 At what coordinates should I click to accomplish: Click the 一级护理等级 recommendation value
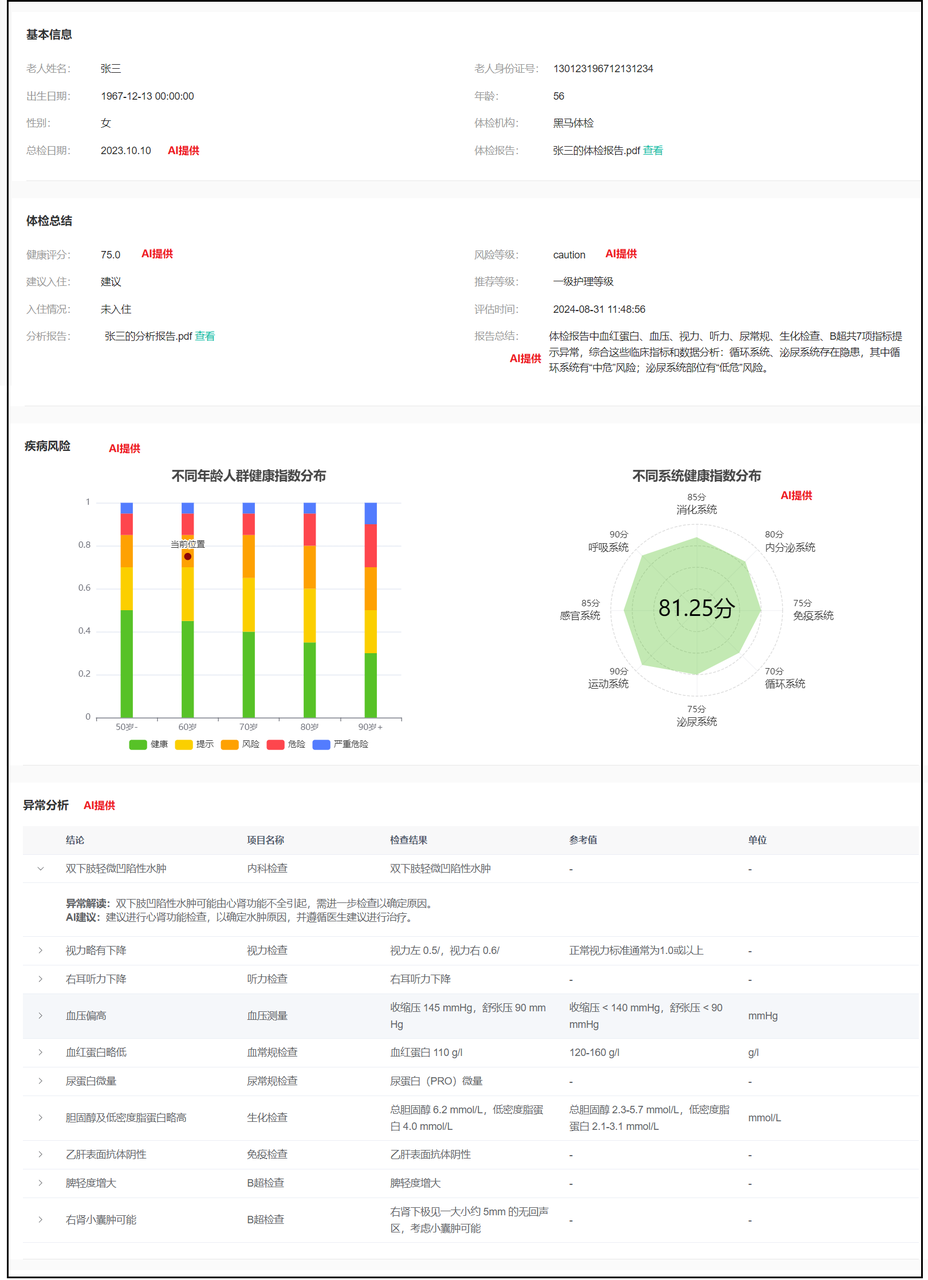583,282
